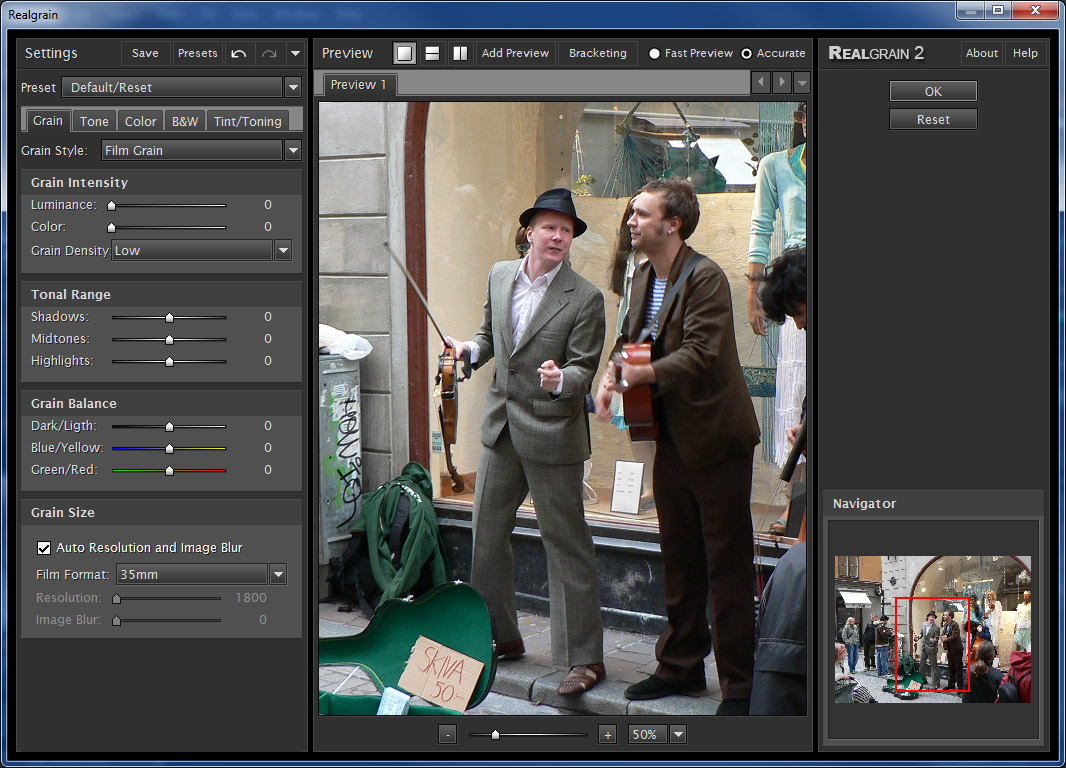
Task: Click the Grain Size section header
Action: 63,512
